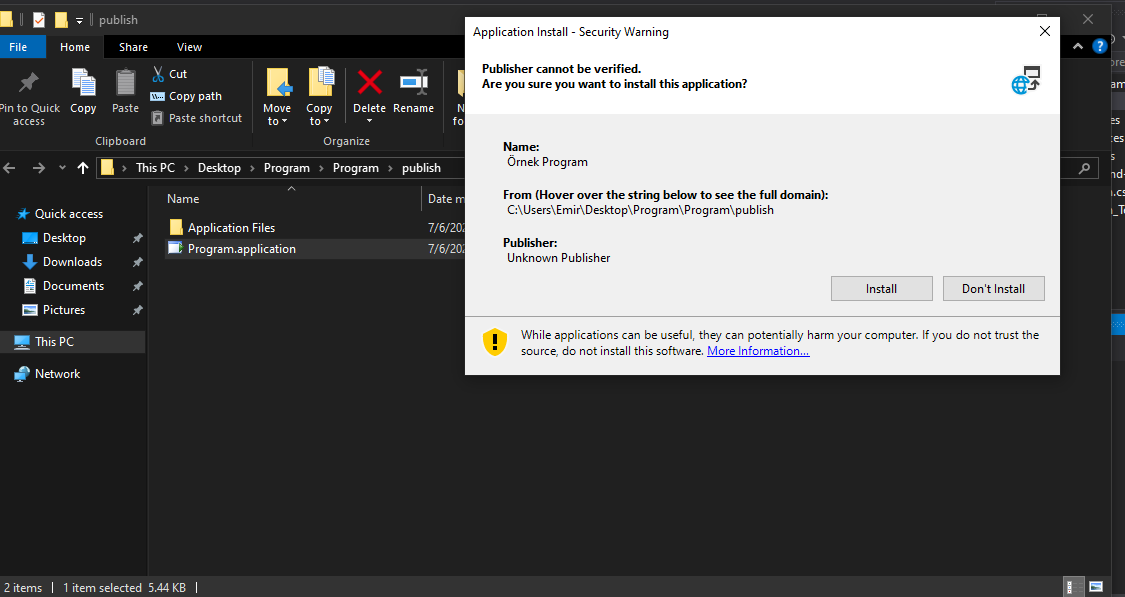Go forward with the Forward arrow
Image resolution: width=1125 pixels, height=597 pixels.
[x=39, y=168]
